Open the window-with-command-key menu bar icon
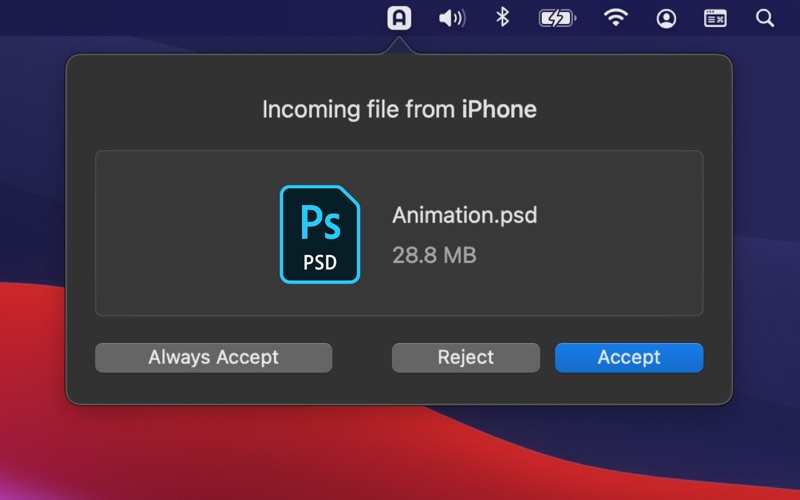This screenshot has height=500, width=800. click(715, 18)
